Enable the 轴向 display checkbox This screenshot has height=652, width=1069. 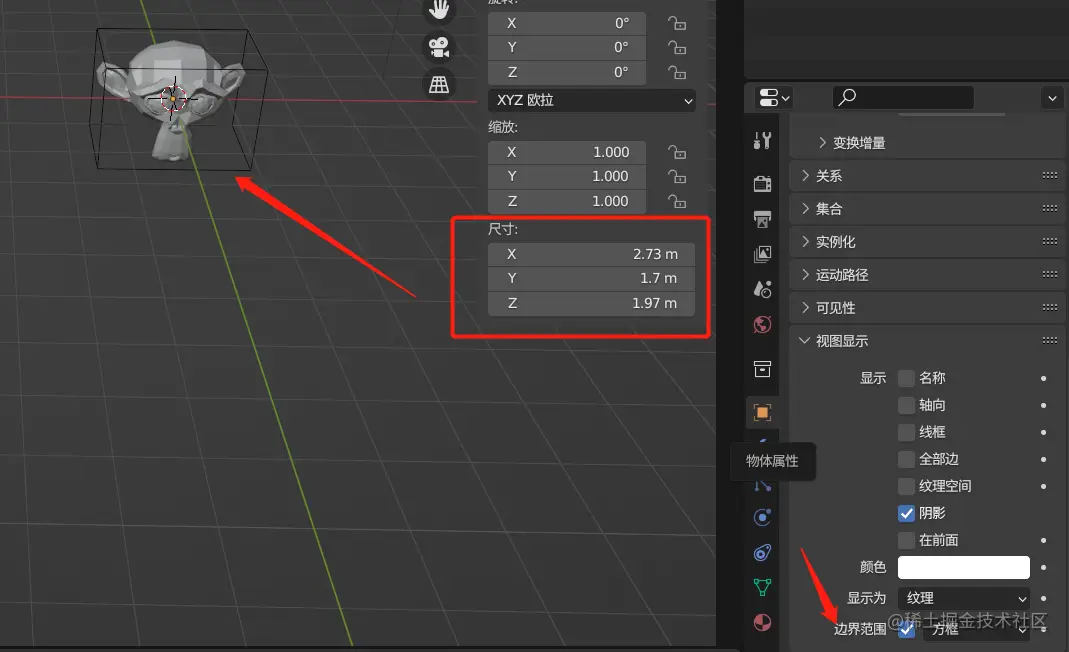coord(906,405)
